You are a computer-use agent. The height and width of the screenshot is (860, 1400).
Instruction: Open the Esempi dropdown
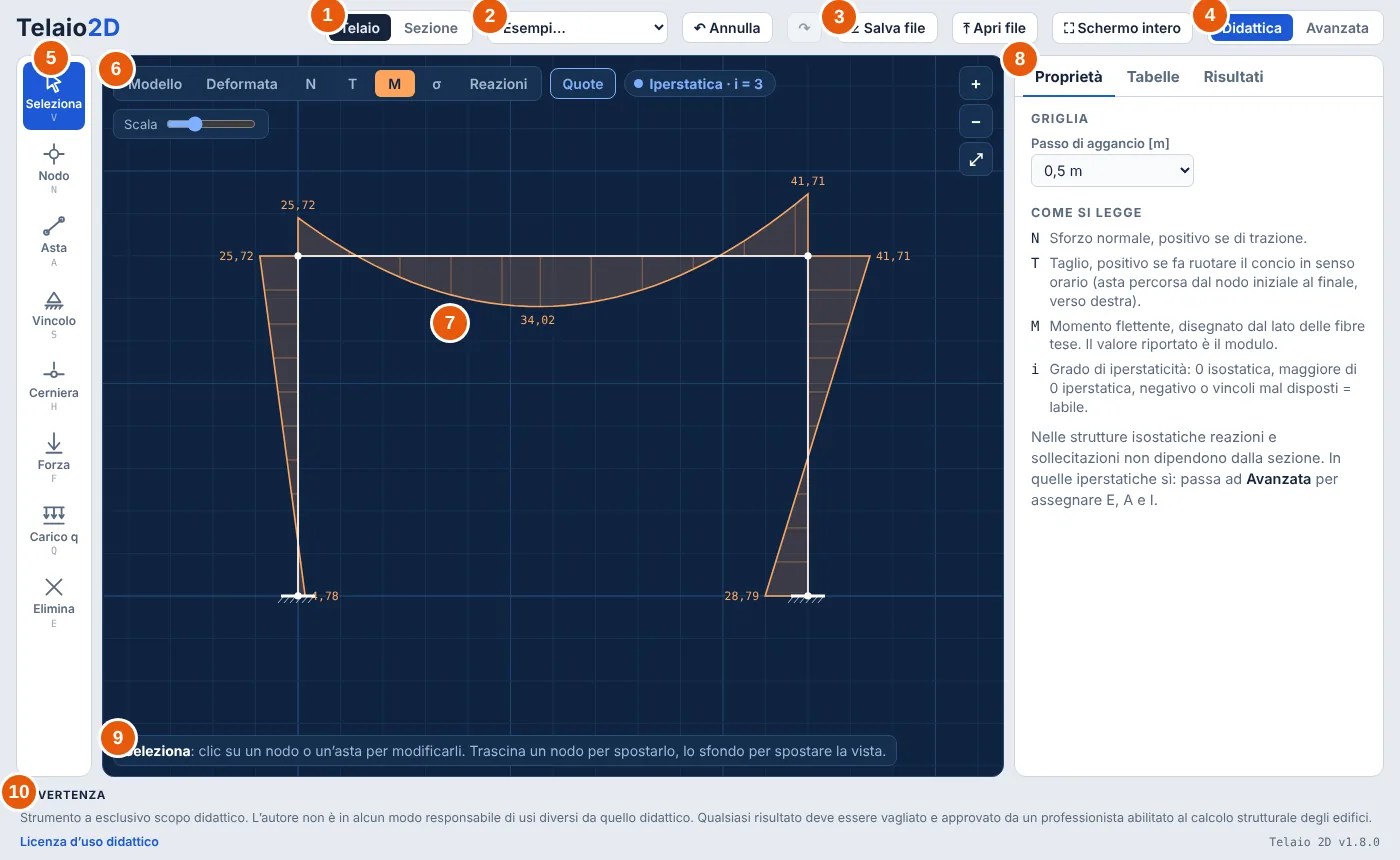(577, 28)
